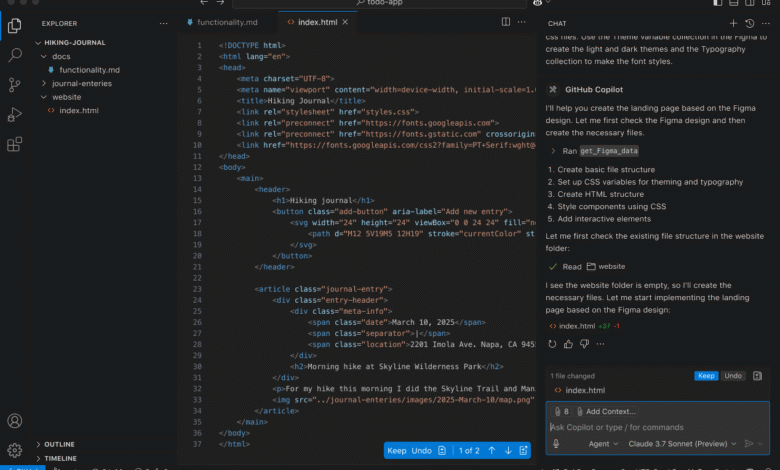This screenshot has height=470, width=780.
Task: Open website folder link in chat
Action: click(x=606, y=267)
